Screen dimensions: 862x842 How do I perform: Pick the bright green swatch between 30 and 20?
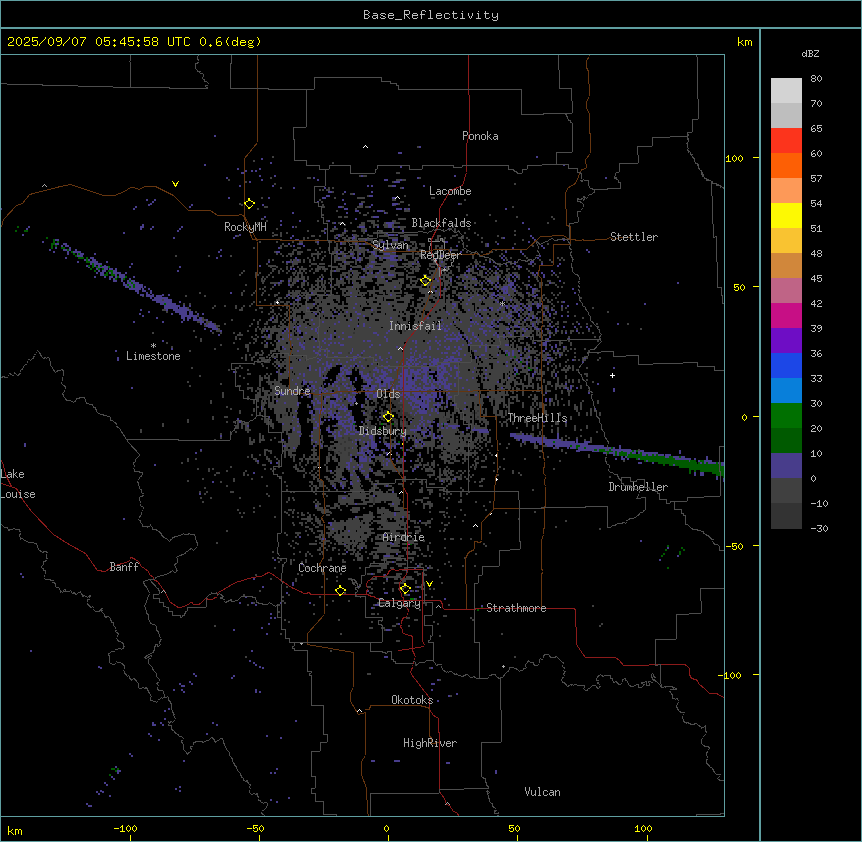pos(786,416)
